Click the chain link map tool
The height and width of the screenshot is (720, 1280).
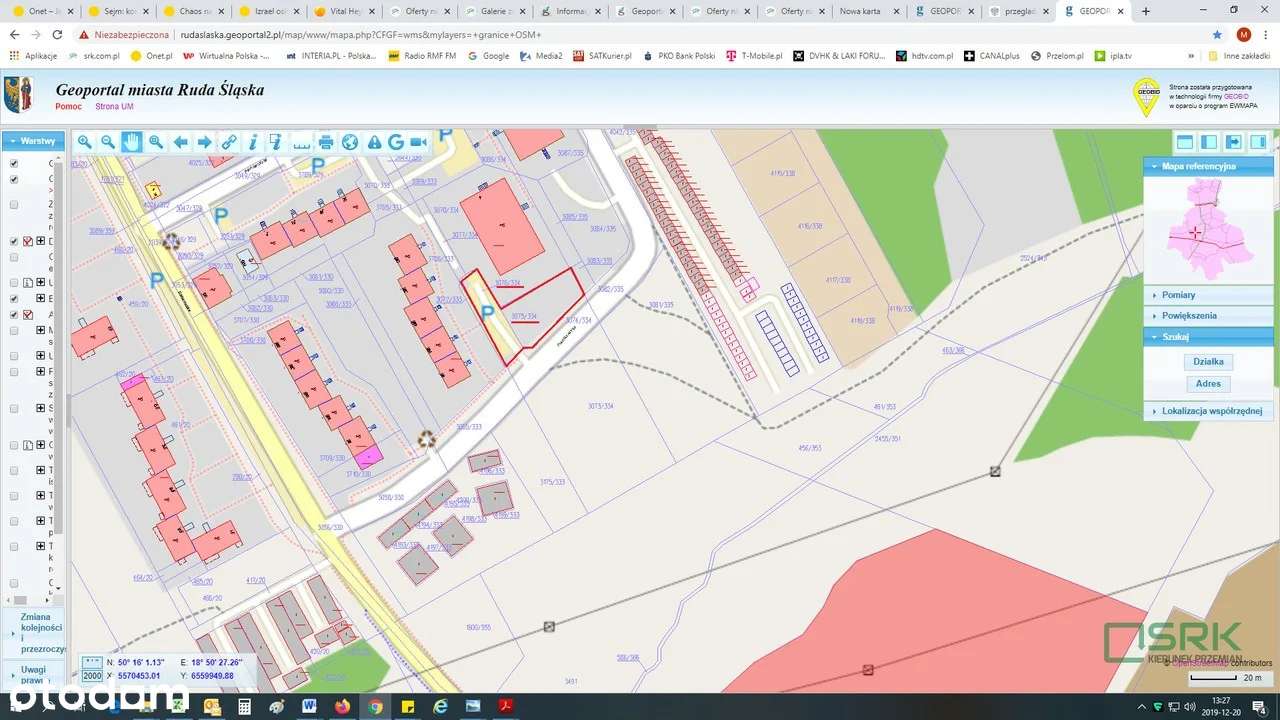pyautogui.click(x=229, y=142)
